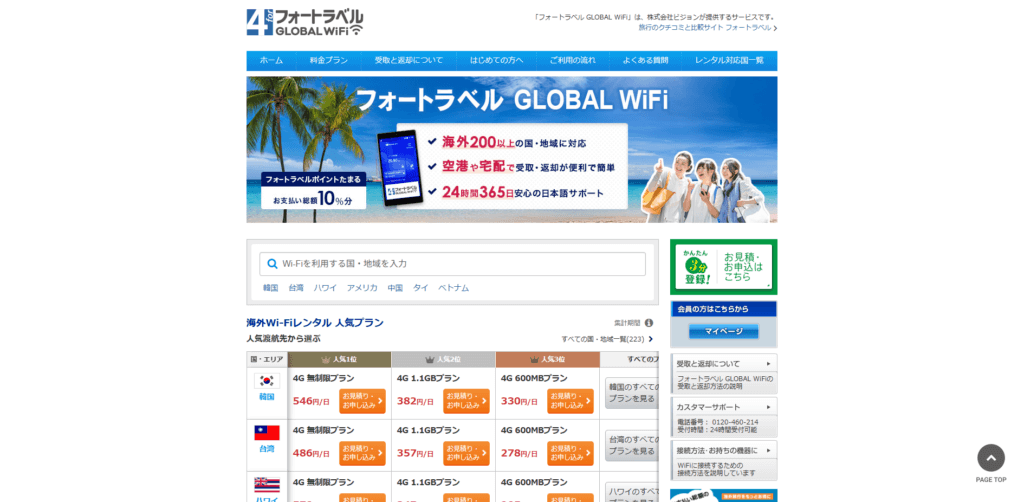Open the ホーム menu tab

coord(271,61)
